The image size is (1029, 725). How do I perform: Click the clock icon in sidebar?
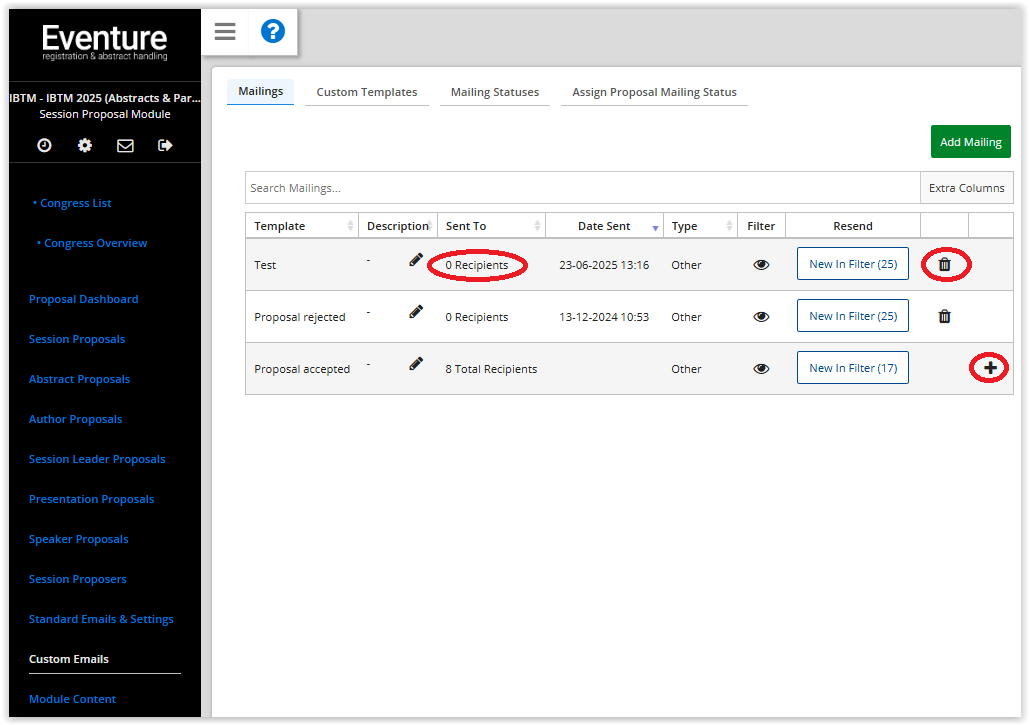tap(45, 145)
